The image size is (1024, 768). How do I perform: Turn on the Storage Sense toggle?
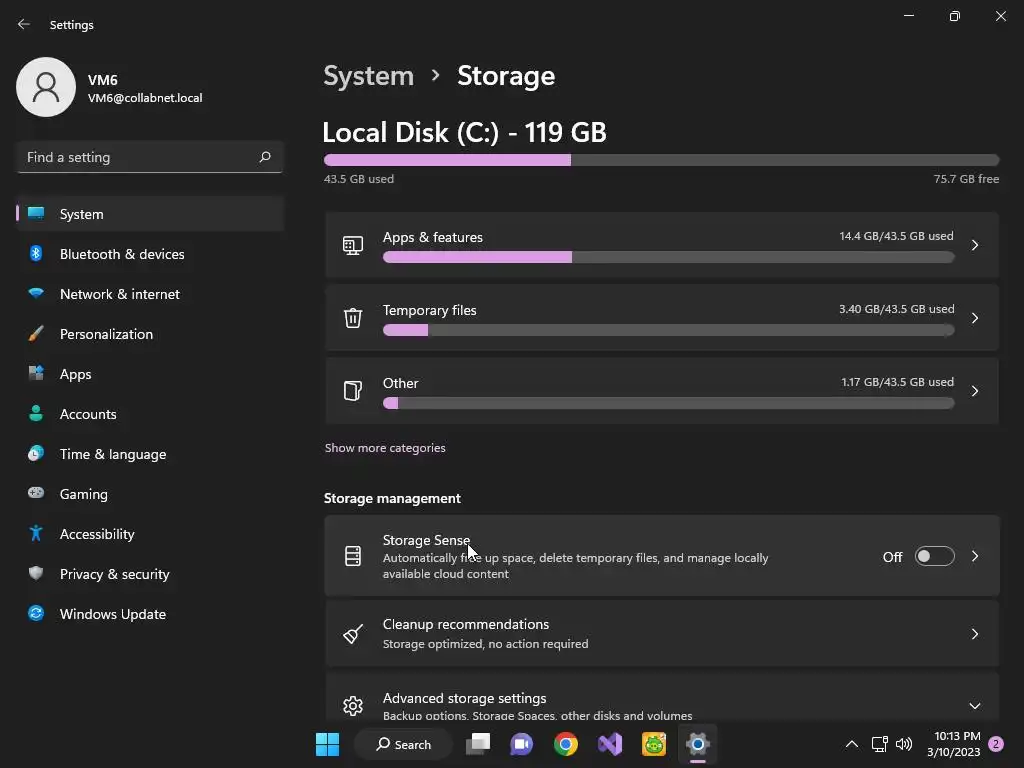tap(934, 557)
